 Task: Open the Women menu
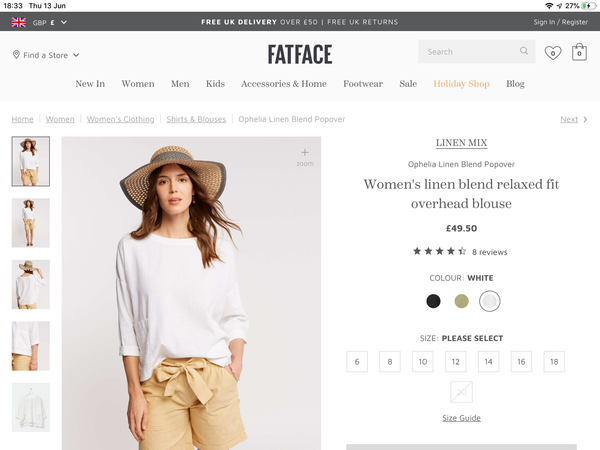[x=138, y=84]
